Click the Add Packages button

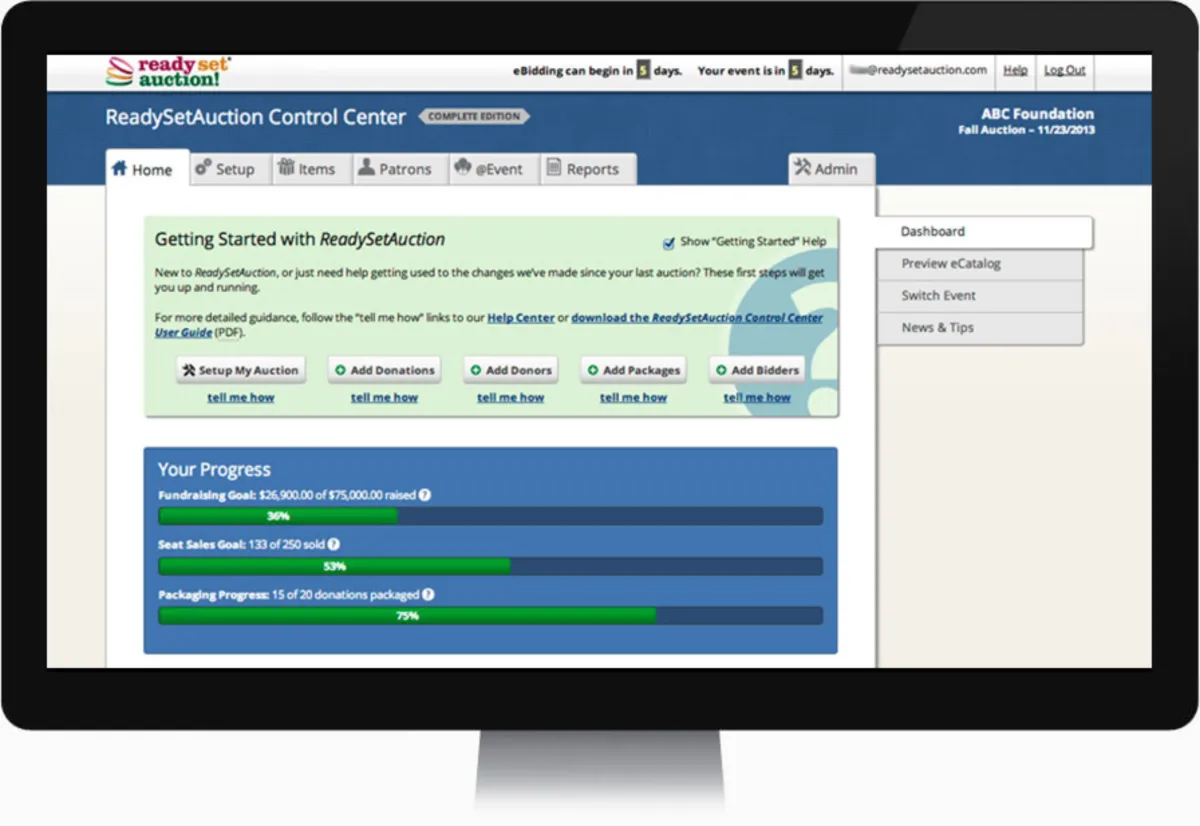point(634,370)
